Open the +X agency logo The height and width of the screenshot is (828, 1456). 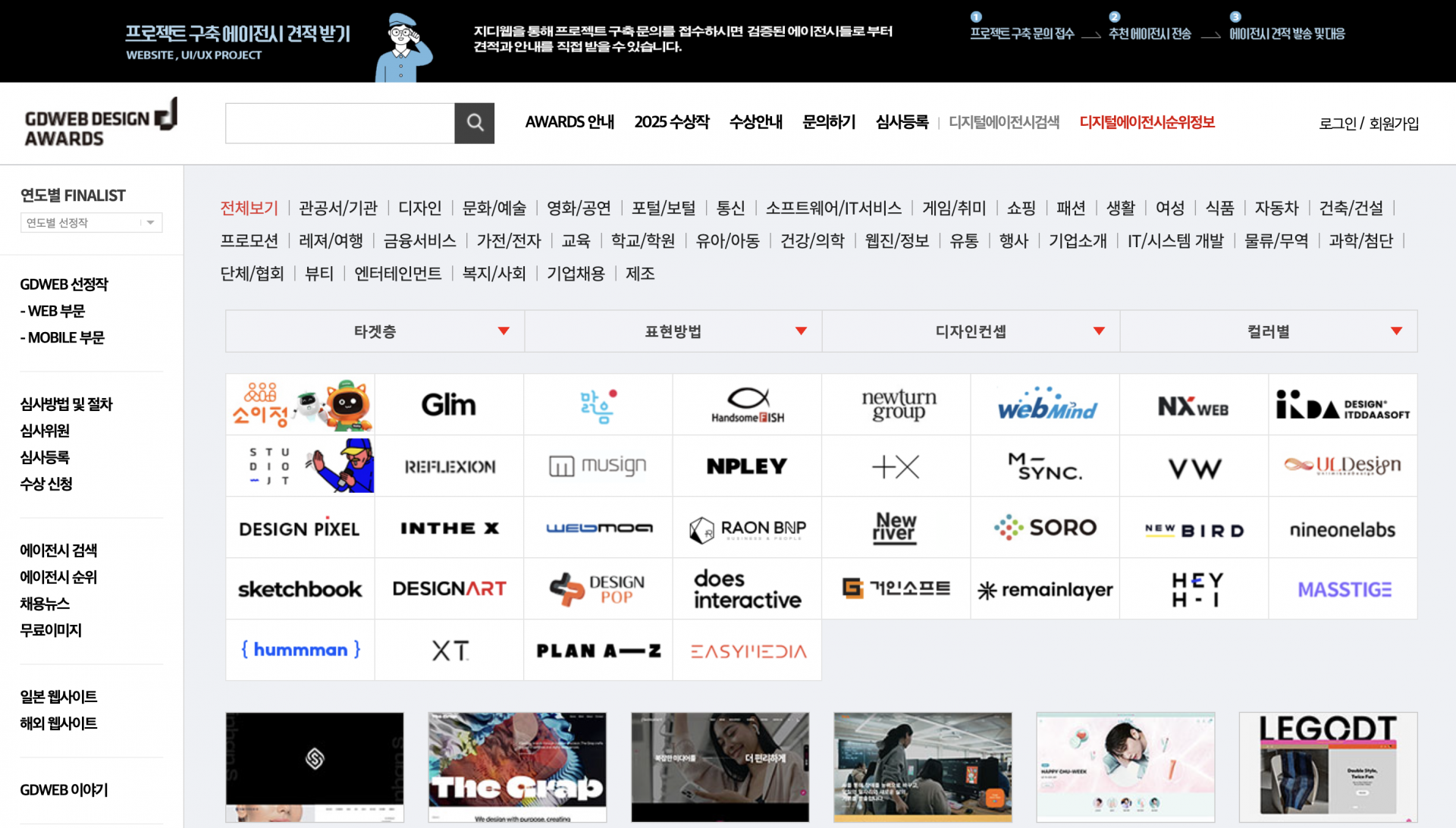coord(896,466)
